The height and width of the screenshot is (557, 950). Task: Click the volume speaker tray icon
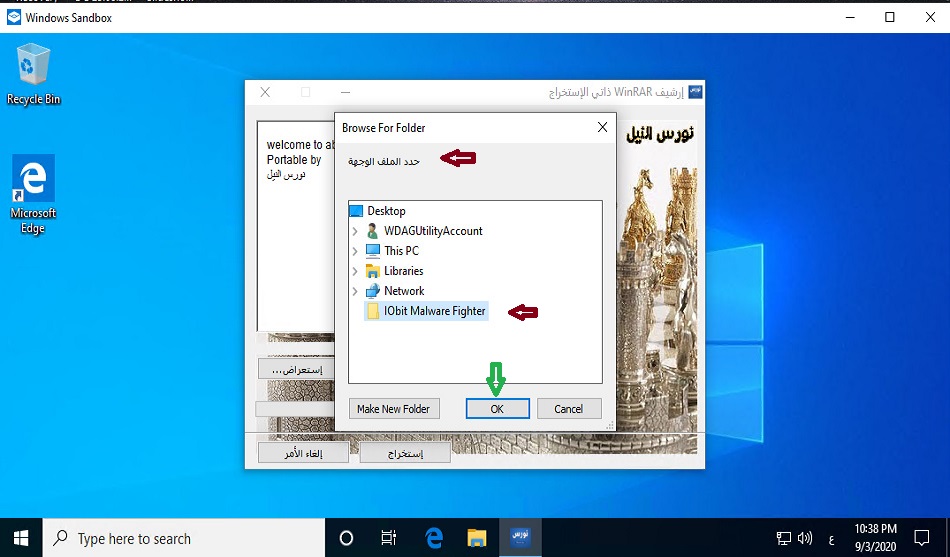tap(805, 538)
